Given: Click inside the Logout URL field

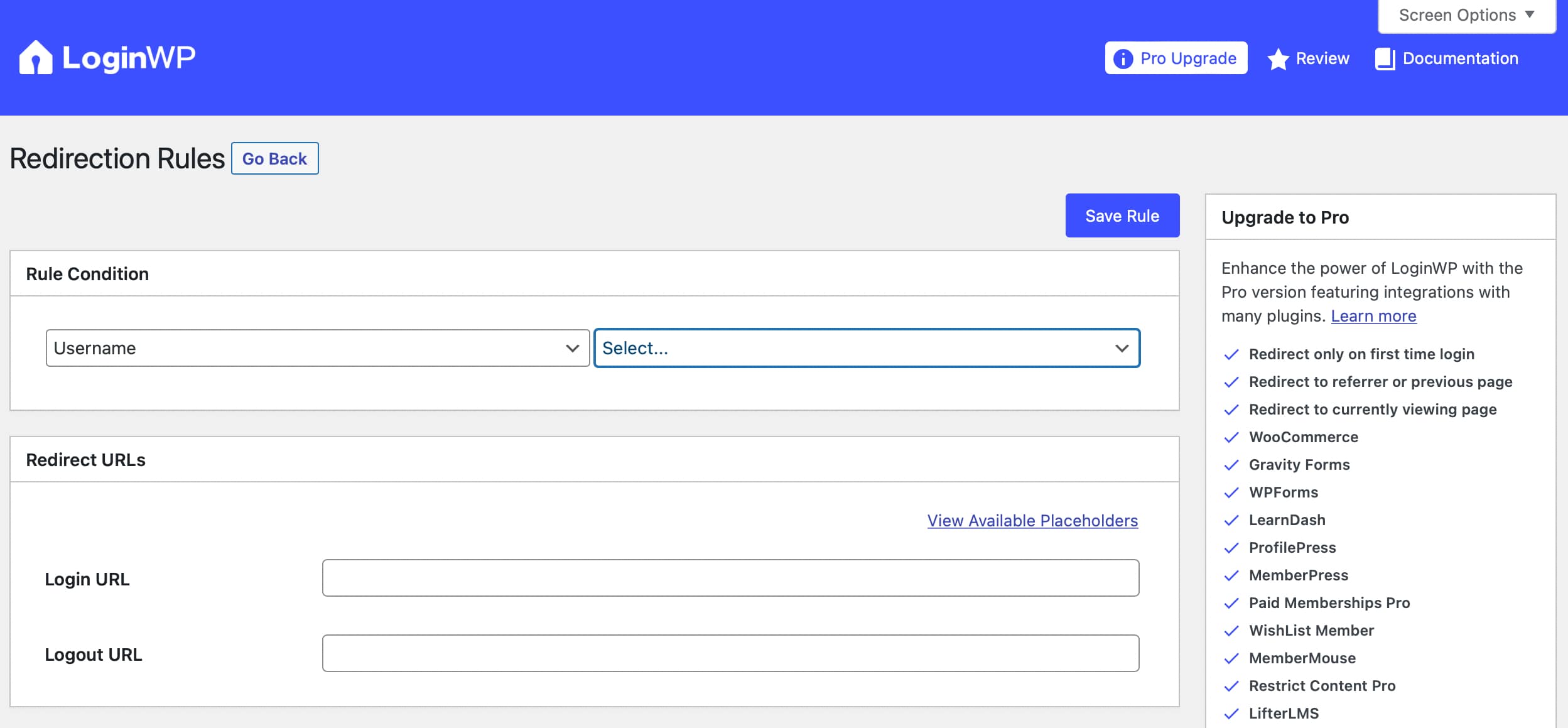Looking at the screenshot, I should point(730,653).
